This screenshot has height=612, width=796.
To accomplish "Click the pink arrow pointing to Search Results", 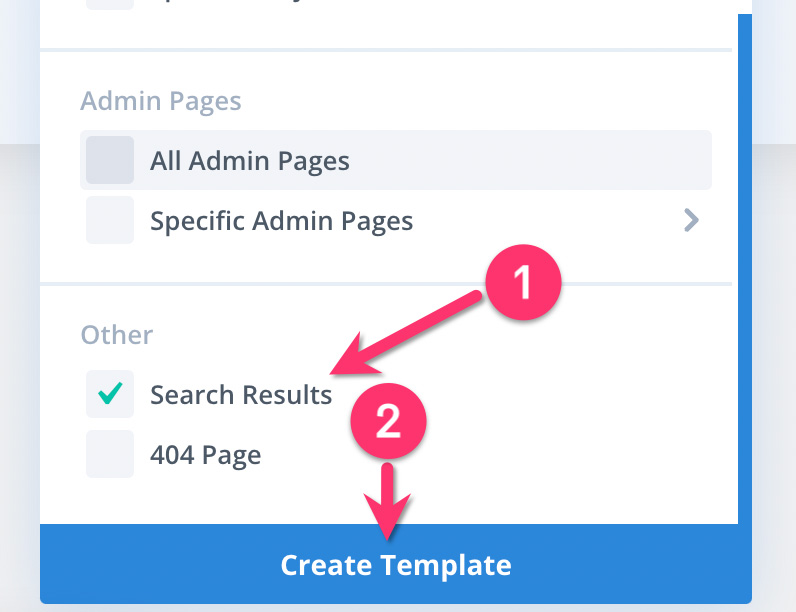I will (405, 334).
